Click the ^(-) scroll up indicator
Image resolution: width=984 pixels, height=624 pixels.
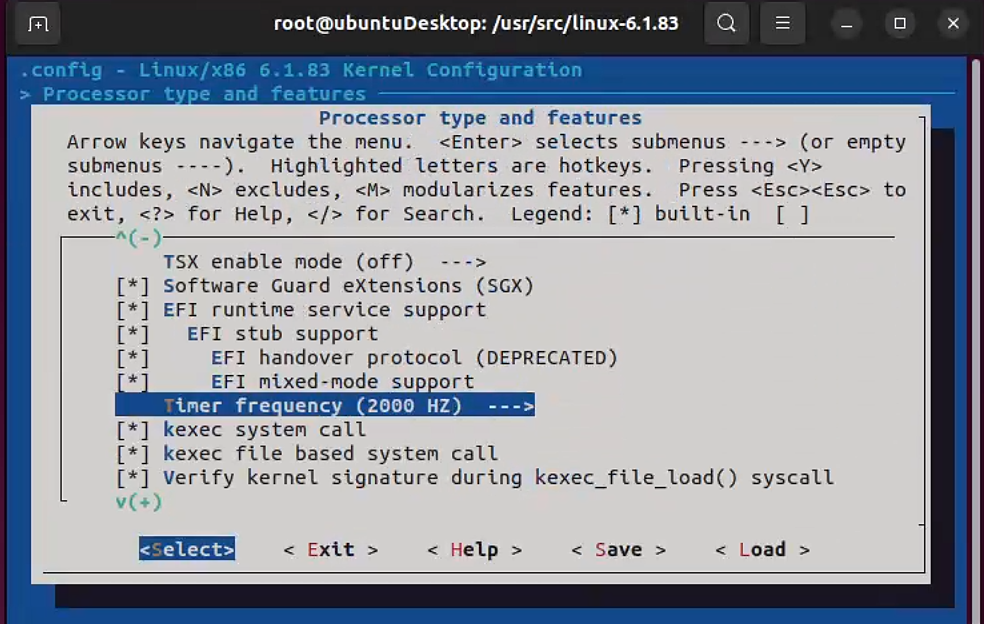[x=138, y=238]
